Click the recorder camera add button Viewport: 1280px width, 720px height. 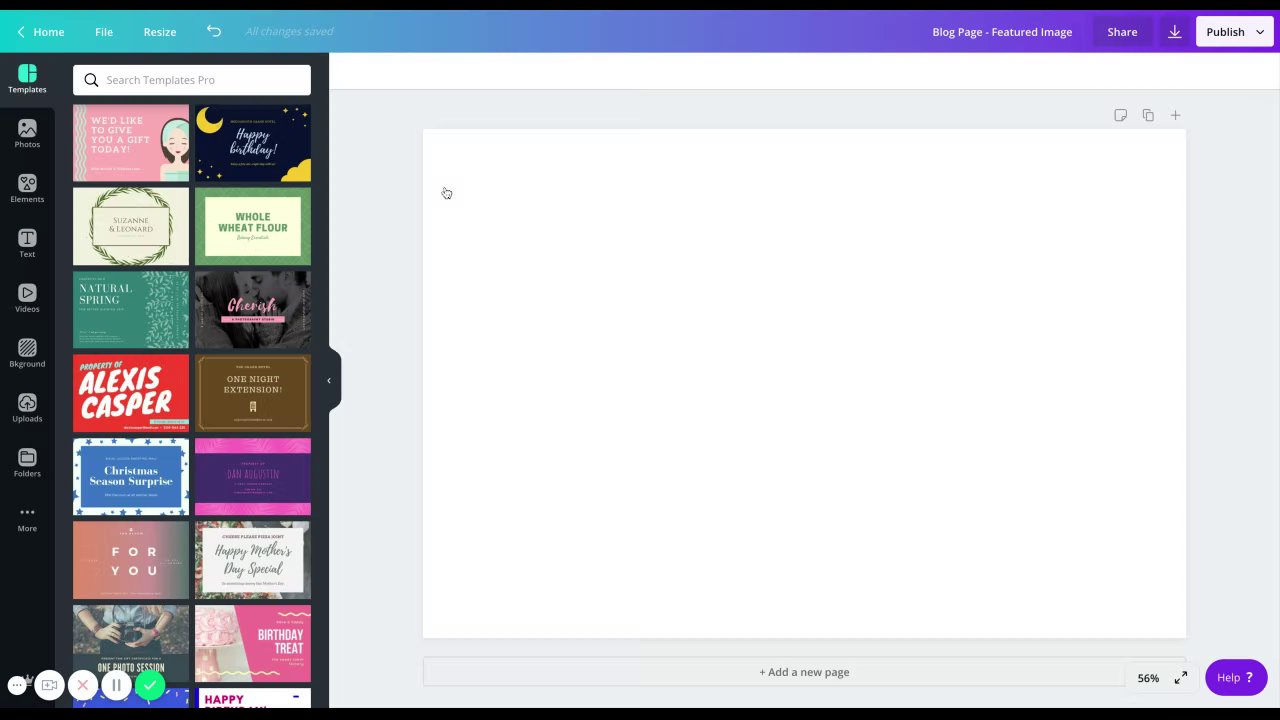coord(49,685)
